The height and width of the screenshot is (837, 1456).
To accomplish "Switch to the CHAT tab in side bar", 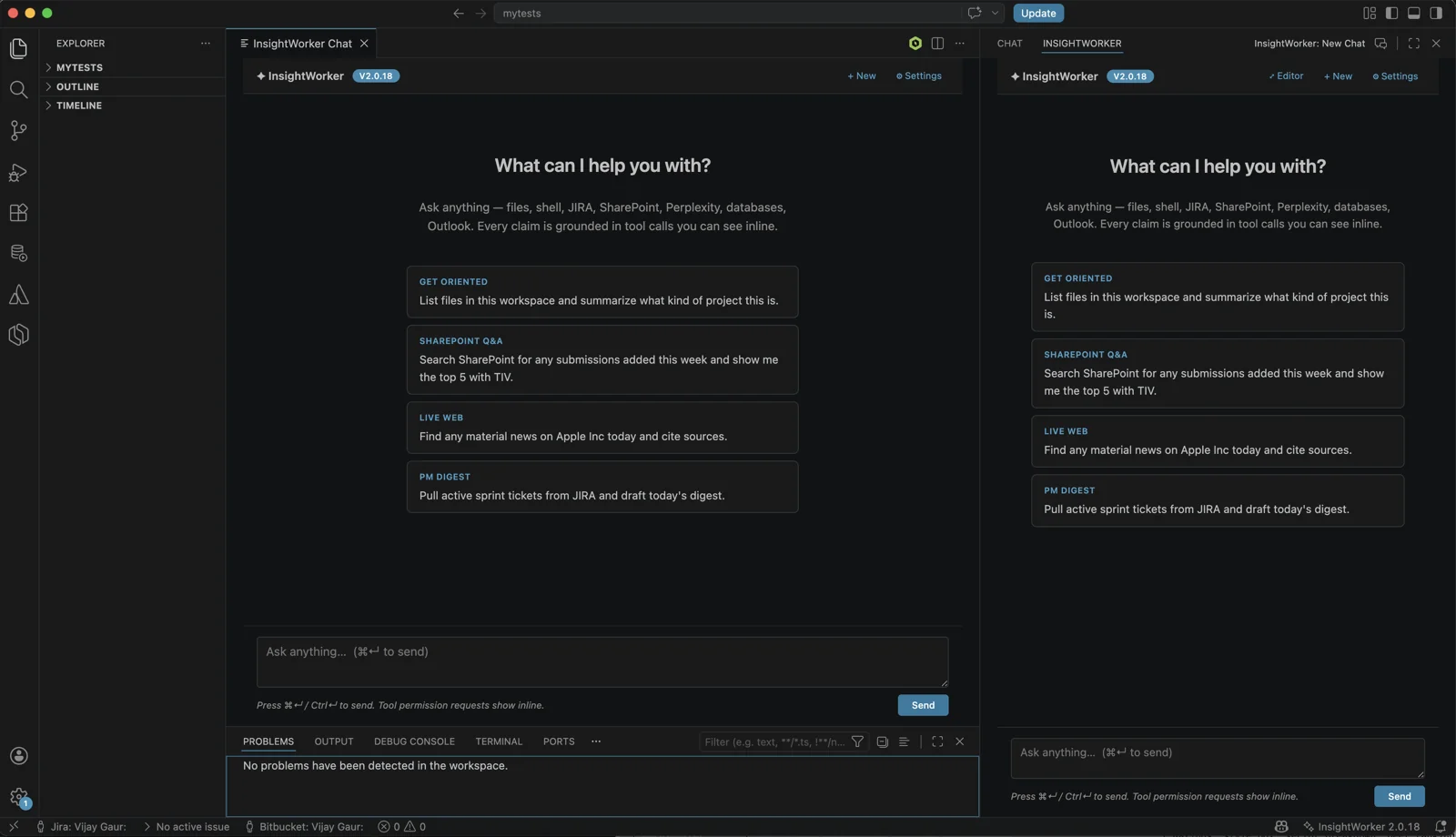I will [x=1009, y=43].
